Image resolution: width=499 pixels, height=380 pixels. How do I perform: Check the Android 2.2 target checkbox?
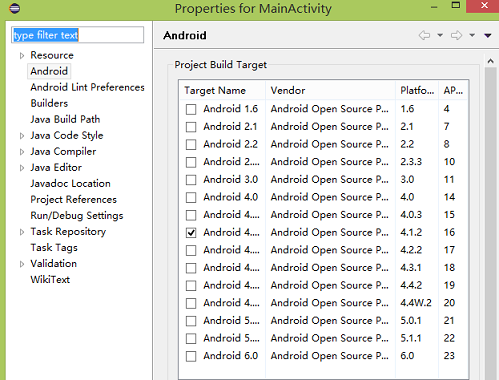[x=191, y=145]
